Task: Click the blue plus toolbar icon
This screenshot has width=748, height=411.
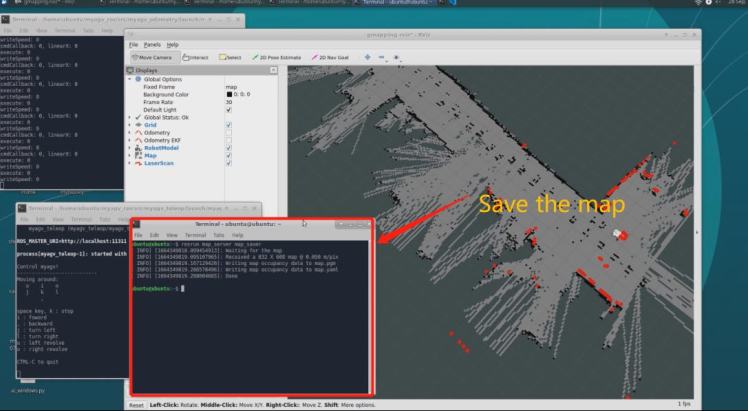Action: (367, 57)
